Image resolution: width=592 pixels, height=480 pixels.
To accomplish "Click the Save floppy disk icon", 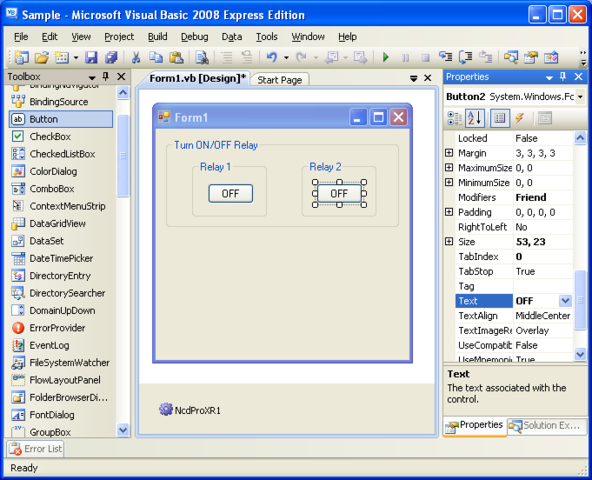I will tap(91, 57).
